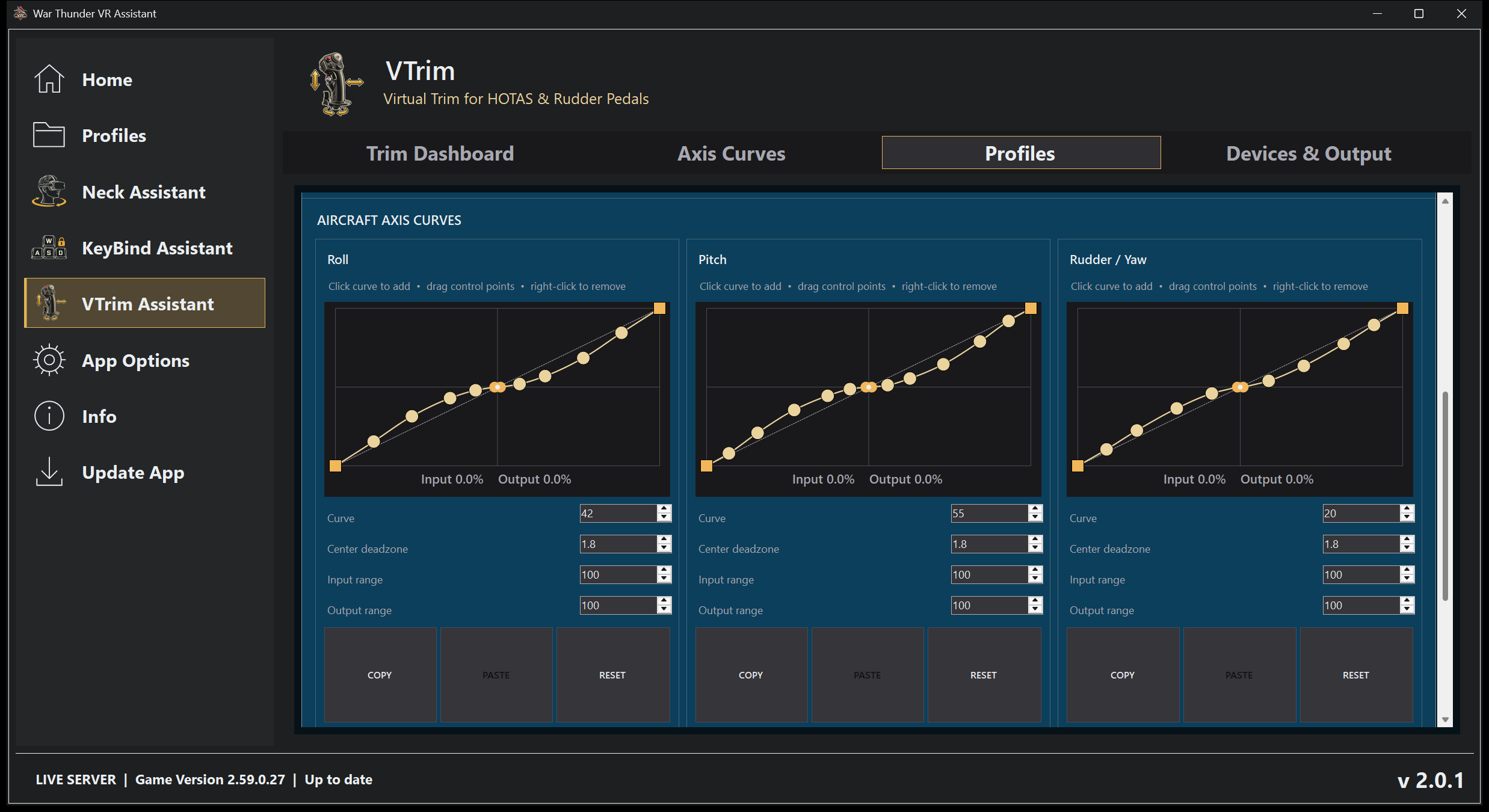1489x812 pixels.
Task: Decrease the Rudder / Yaw Curve value
Action: [x=1407, y=517]
